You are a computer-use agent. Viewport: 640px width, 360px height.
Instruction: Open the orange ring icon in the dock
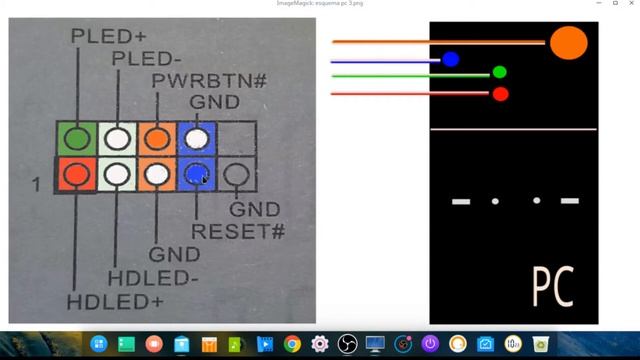(x=458, y=344)
